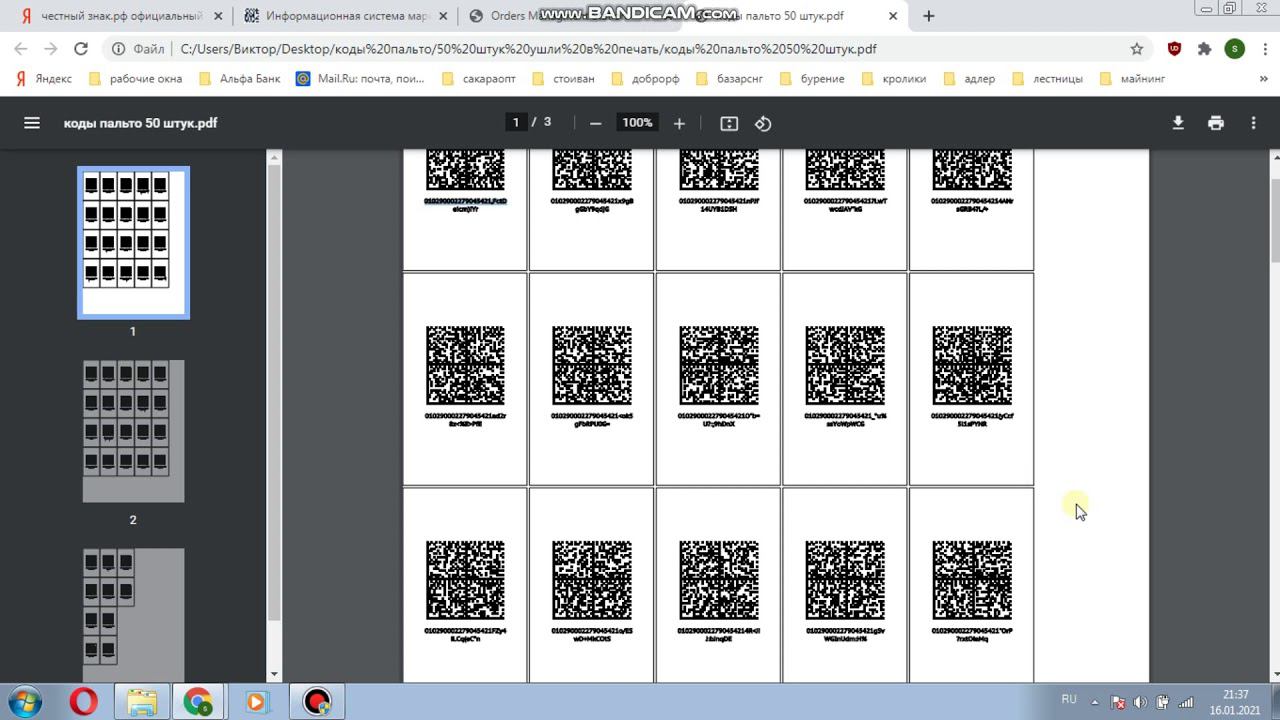Select page 1 thumbnail in the sidebar
1280x720 pixels.
point(133,243)
